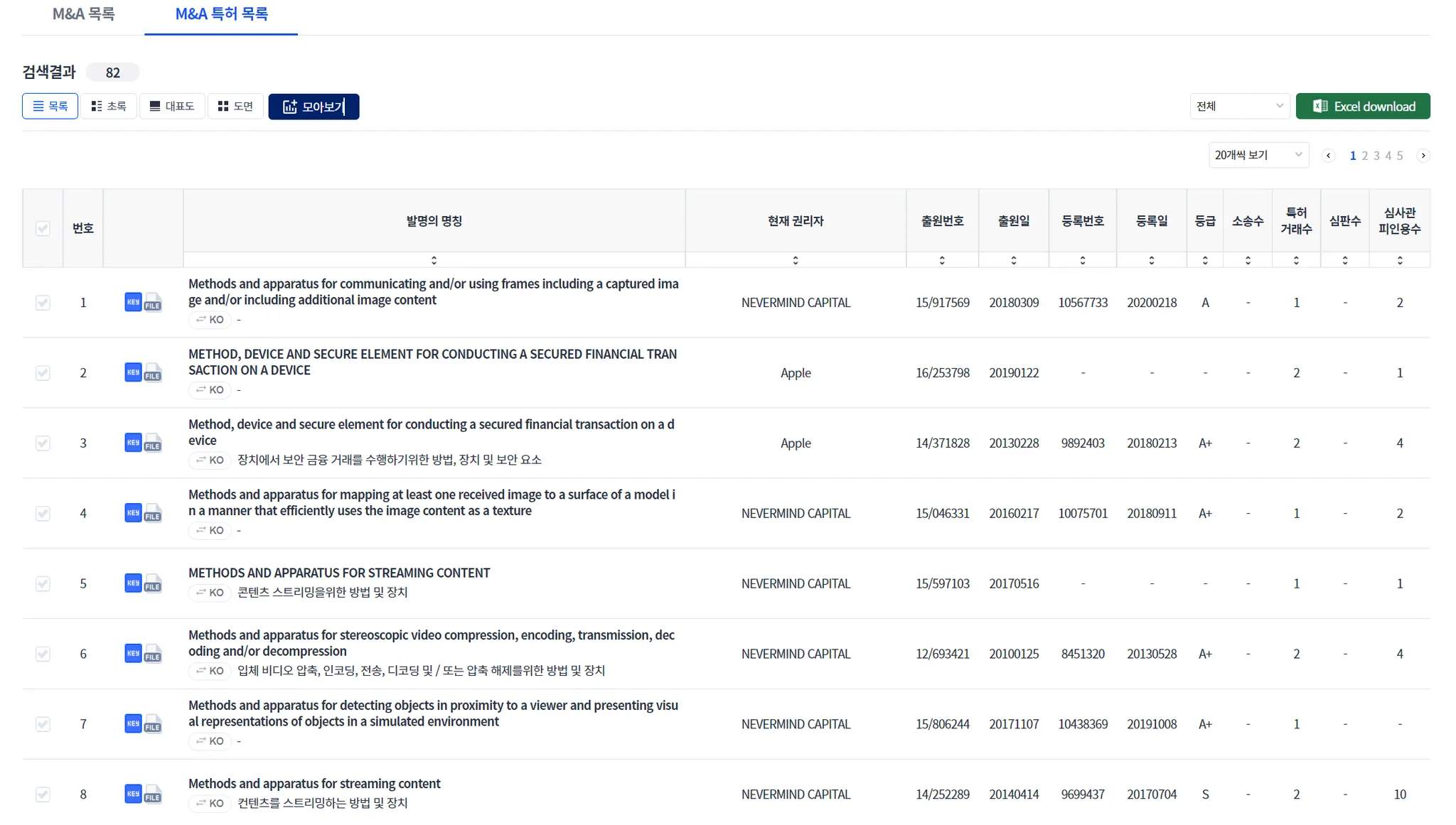Go to next page arrow

pyautogui.click(x=1423, y=156)
